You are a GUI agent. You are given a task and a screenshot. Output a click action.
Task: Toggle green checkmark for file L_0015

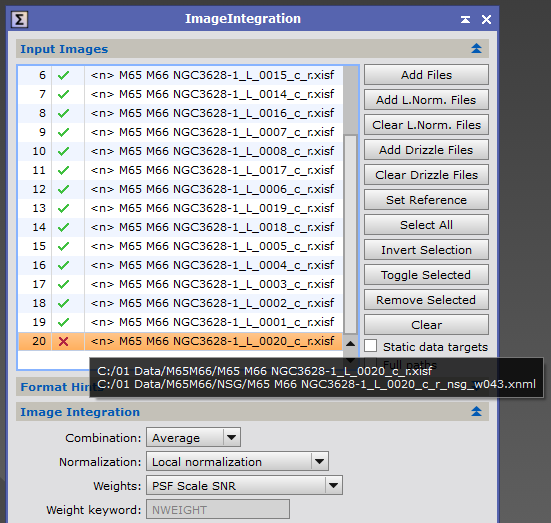[64, 75]
